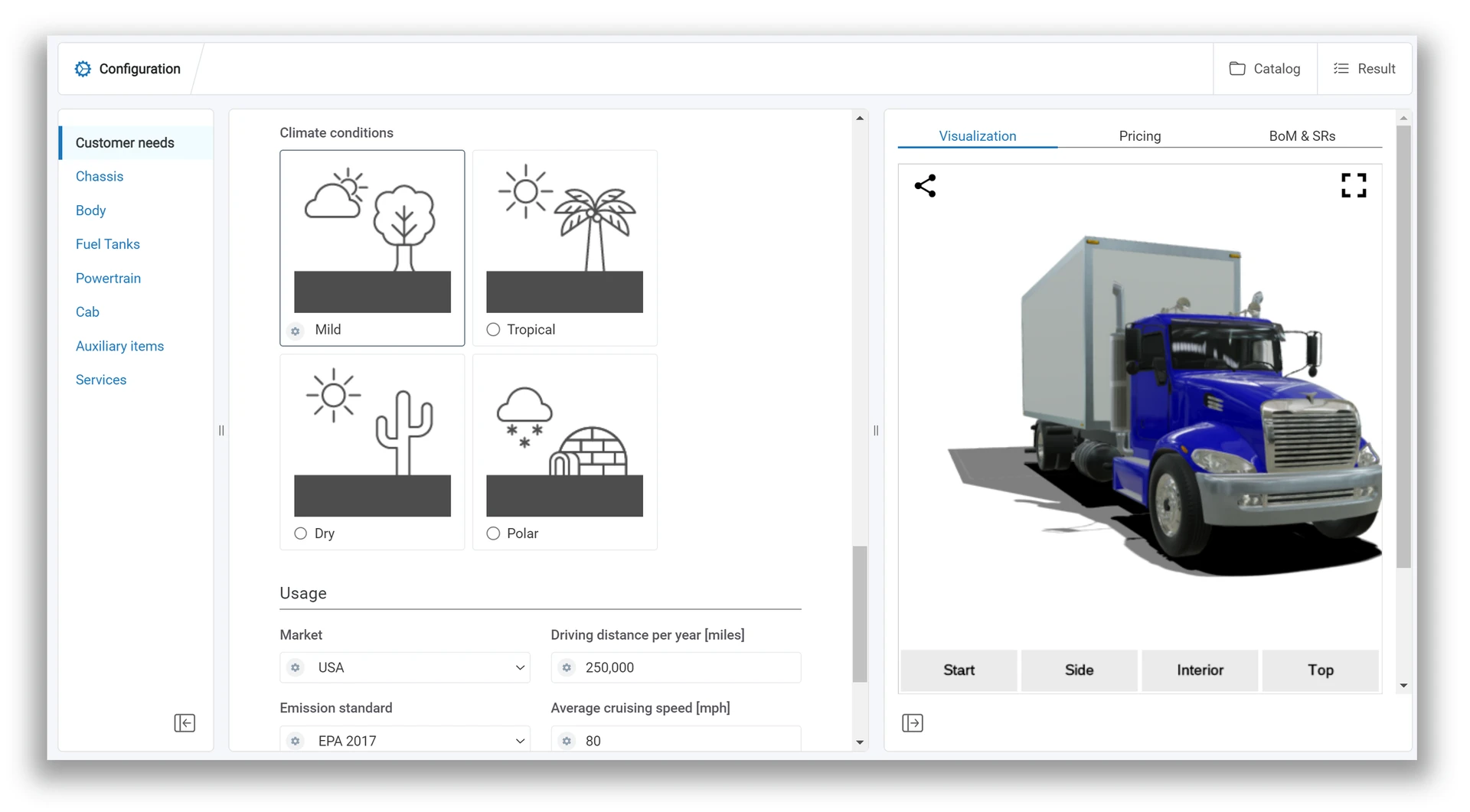Choose the Polar climate condition
Viewport: 1470px width, 812px height.
(493, 533)
